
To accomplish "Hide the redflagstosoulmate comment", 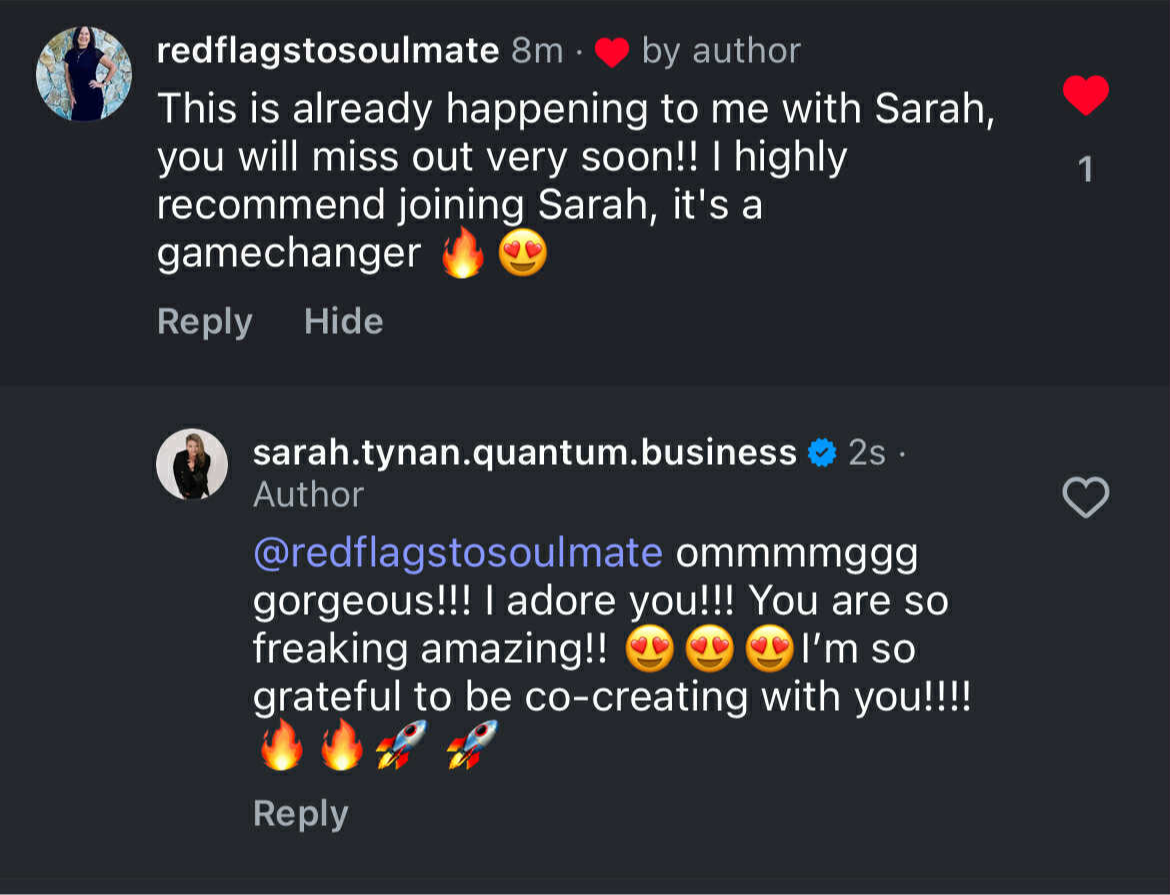I will click(x=343, y=322).
